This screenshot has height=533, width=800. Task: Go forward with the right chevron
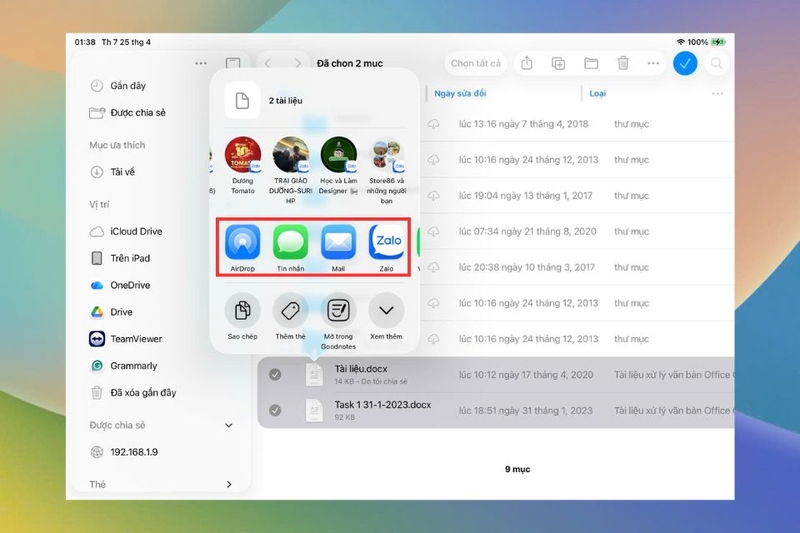pos(297,63)
